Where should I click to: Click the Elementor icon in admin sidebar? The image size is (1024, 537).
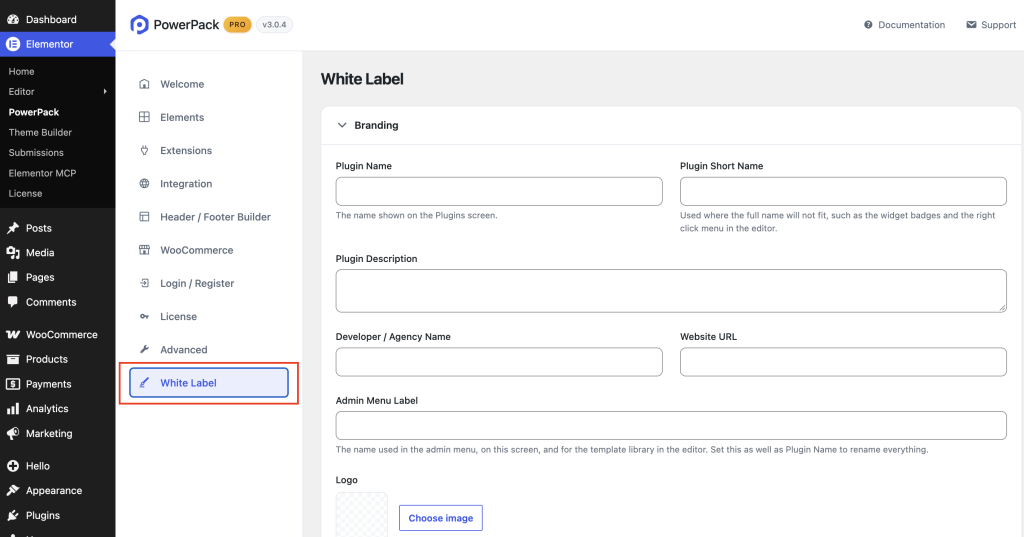[x=12, y=44]
